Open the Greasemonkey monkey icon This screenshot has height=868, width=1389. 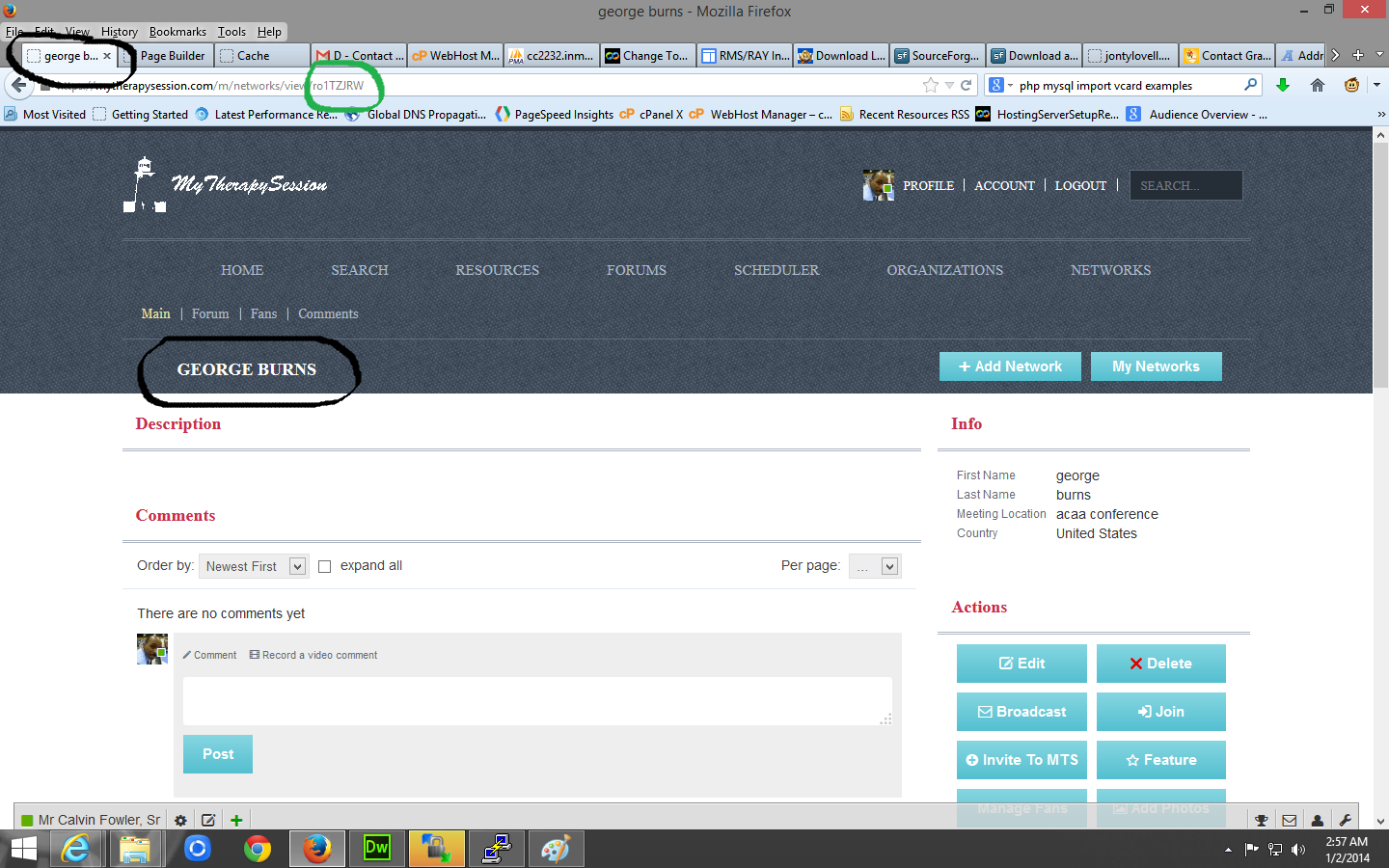[x=1351, y=85]
